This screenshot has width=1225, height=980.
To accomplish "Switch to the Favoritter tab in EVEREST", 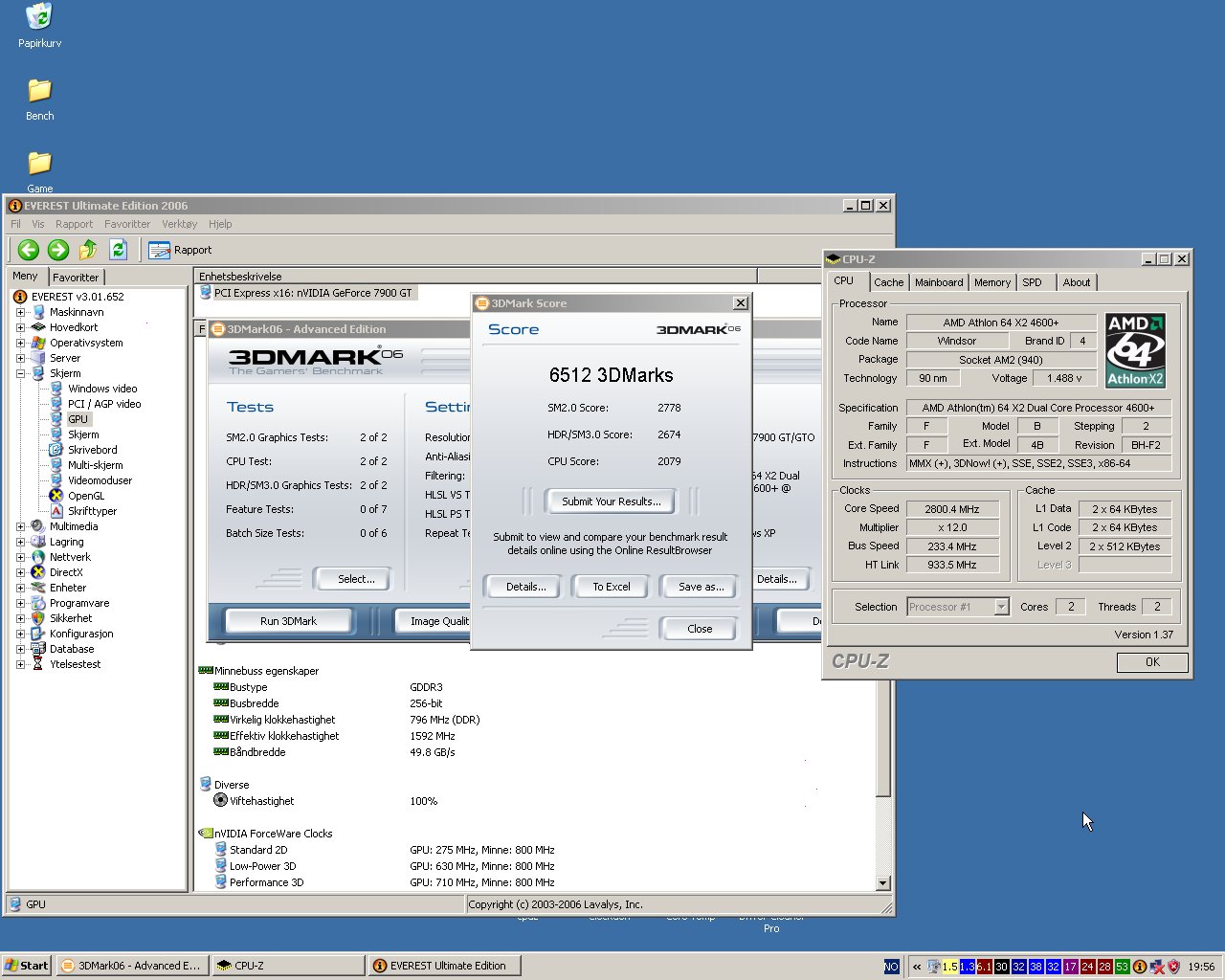I will click(x=76, y=277).
